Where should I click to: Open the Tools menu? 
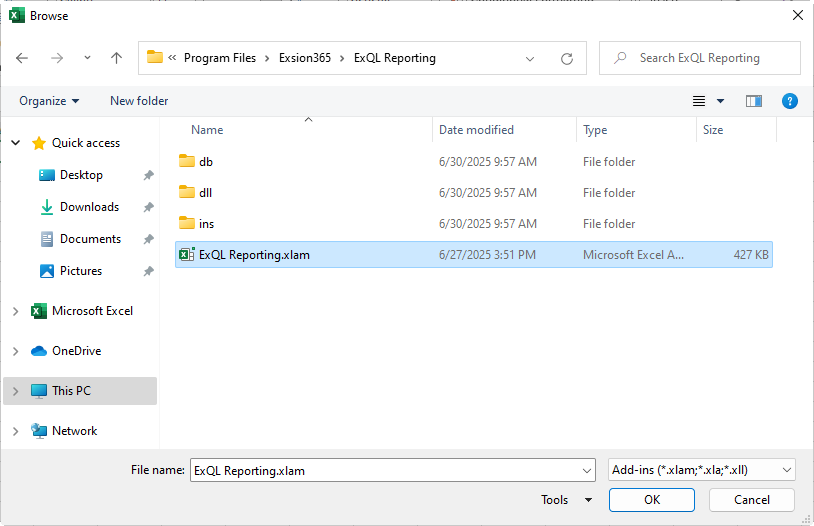tap(566, 500)
